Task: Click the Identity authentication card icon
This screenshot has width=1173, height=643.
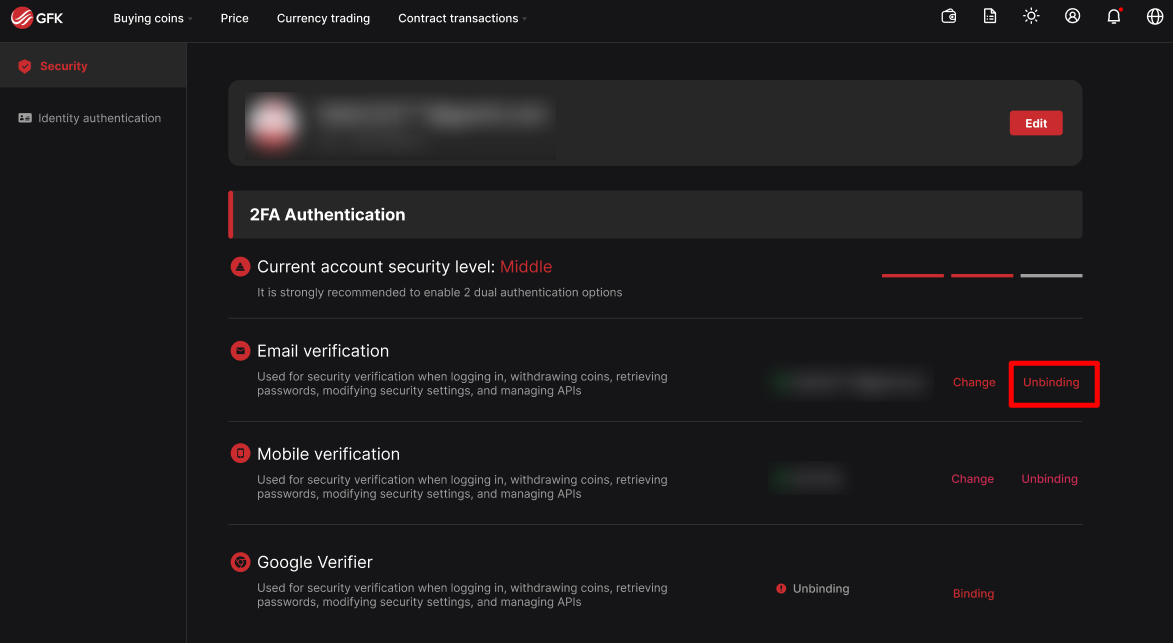Action: [x=25, y=118]
